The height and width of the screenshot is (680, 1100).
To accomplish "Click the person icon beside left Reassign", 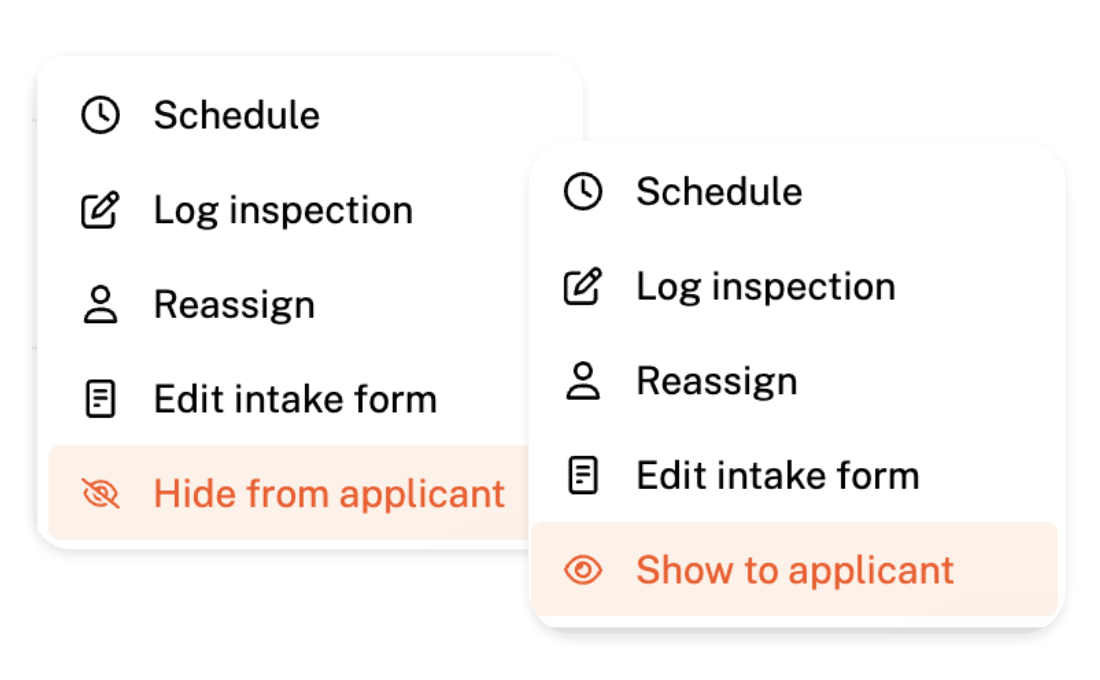I will [100, 306].
